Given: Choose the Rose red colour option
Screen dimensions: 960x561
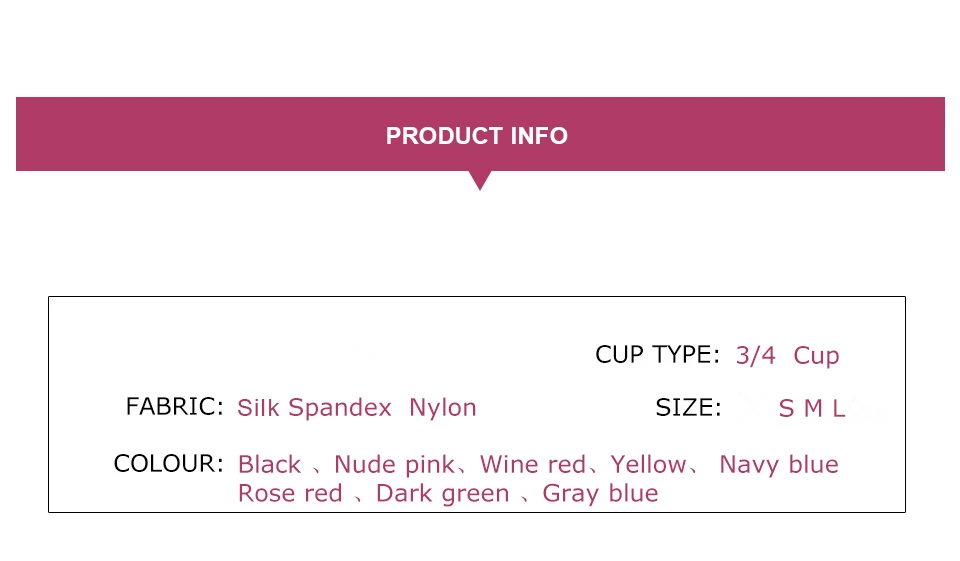Looking at the screenshot, I should [x=290, y=494].
